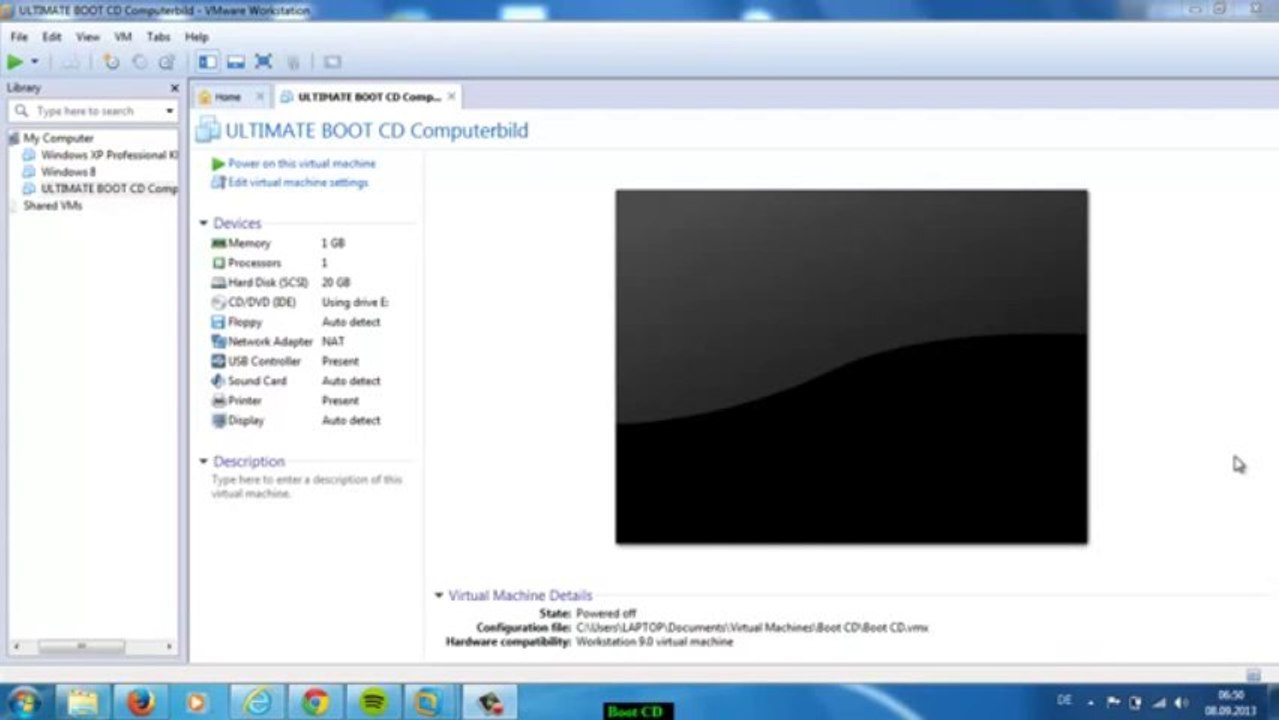The width and height of the screenshot is (1279, 720).
Task: Open the View menu
Action: (x=88, y=37)
